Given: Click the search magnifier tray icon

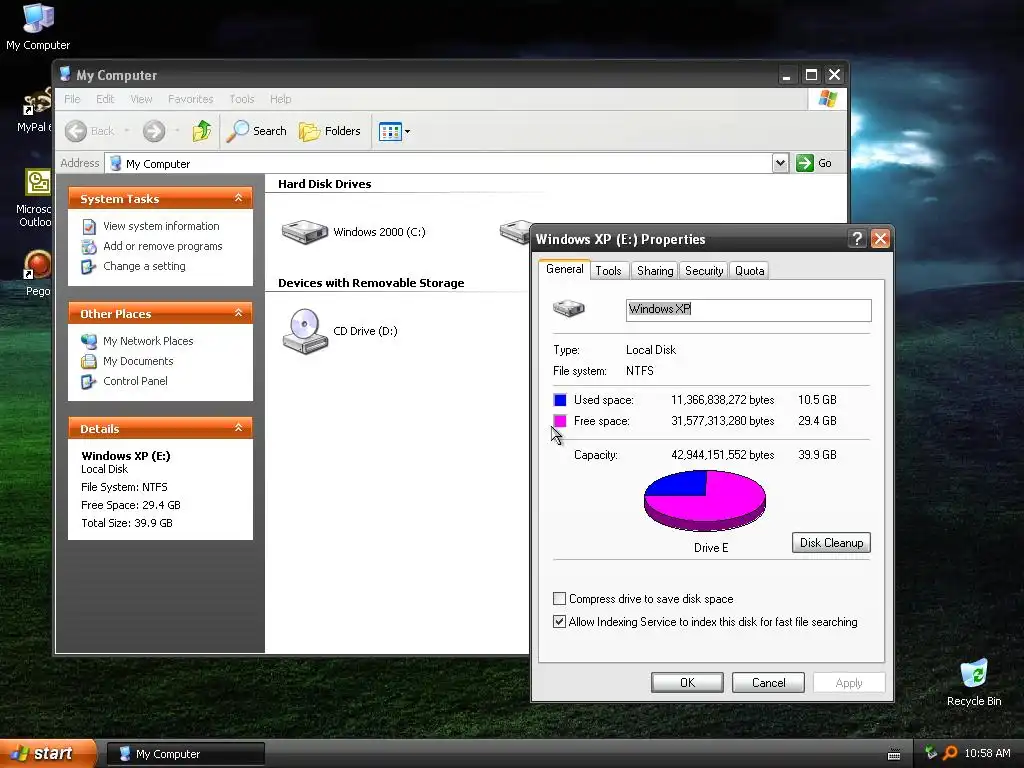Looking at the screenshot, I should (x=950, y=753).
